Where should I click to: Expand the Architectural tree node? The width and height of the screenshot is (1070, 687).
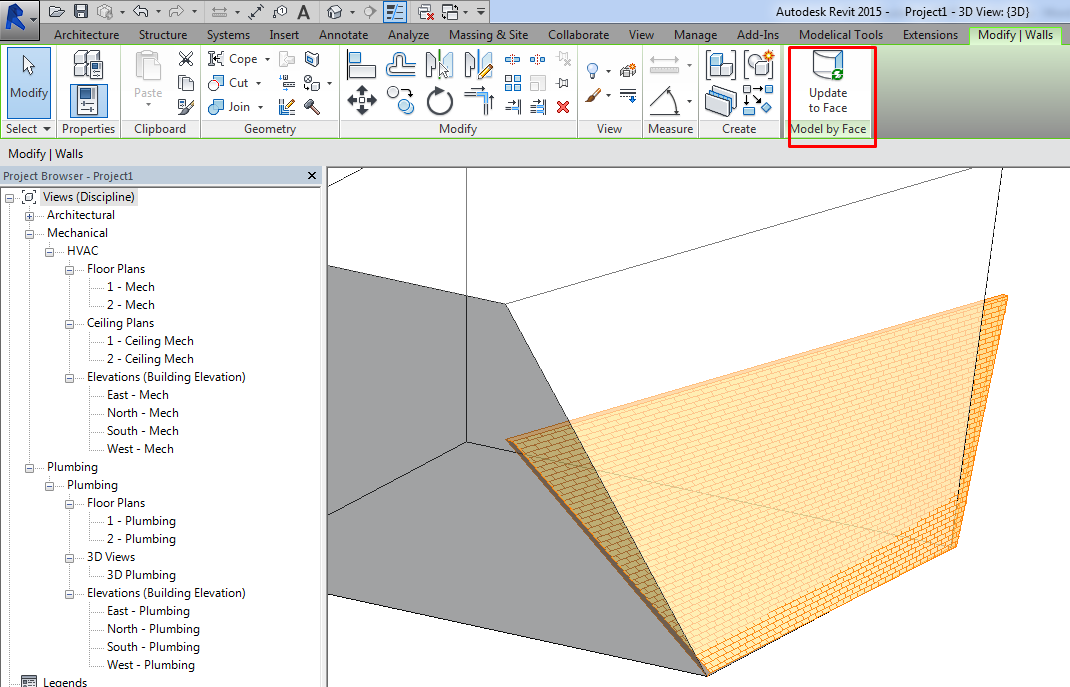click(x=30, y=215)
